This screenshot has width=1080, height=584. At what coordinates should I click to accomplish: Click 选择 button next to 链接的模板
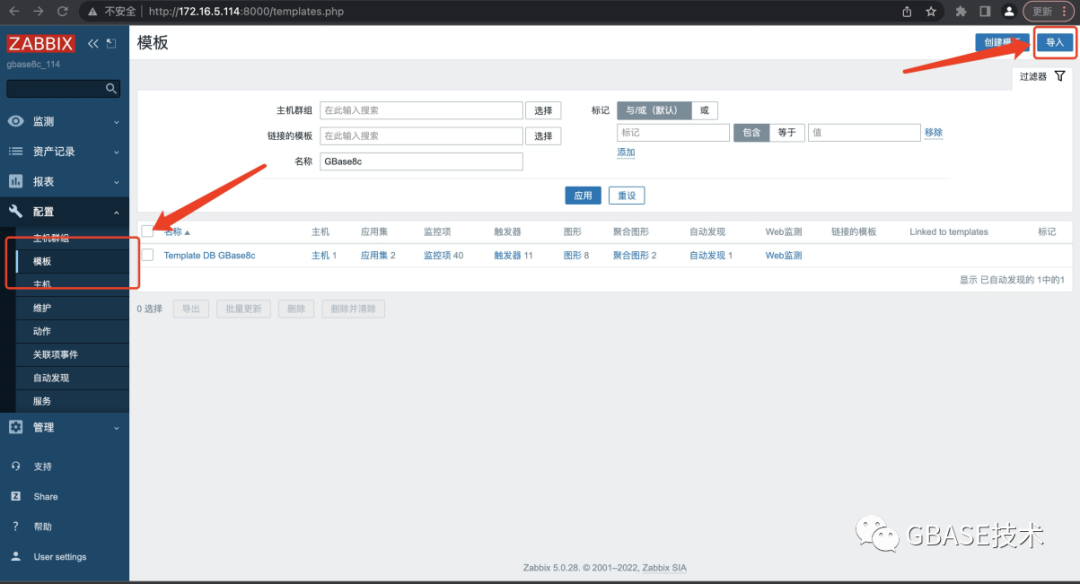coord(543,136)
